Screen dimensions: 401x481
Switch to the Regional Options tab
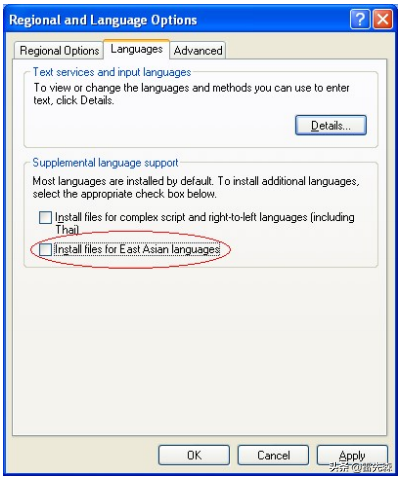59,51
